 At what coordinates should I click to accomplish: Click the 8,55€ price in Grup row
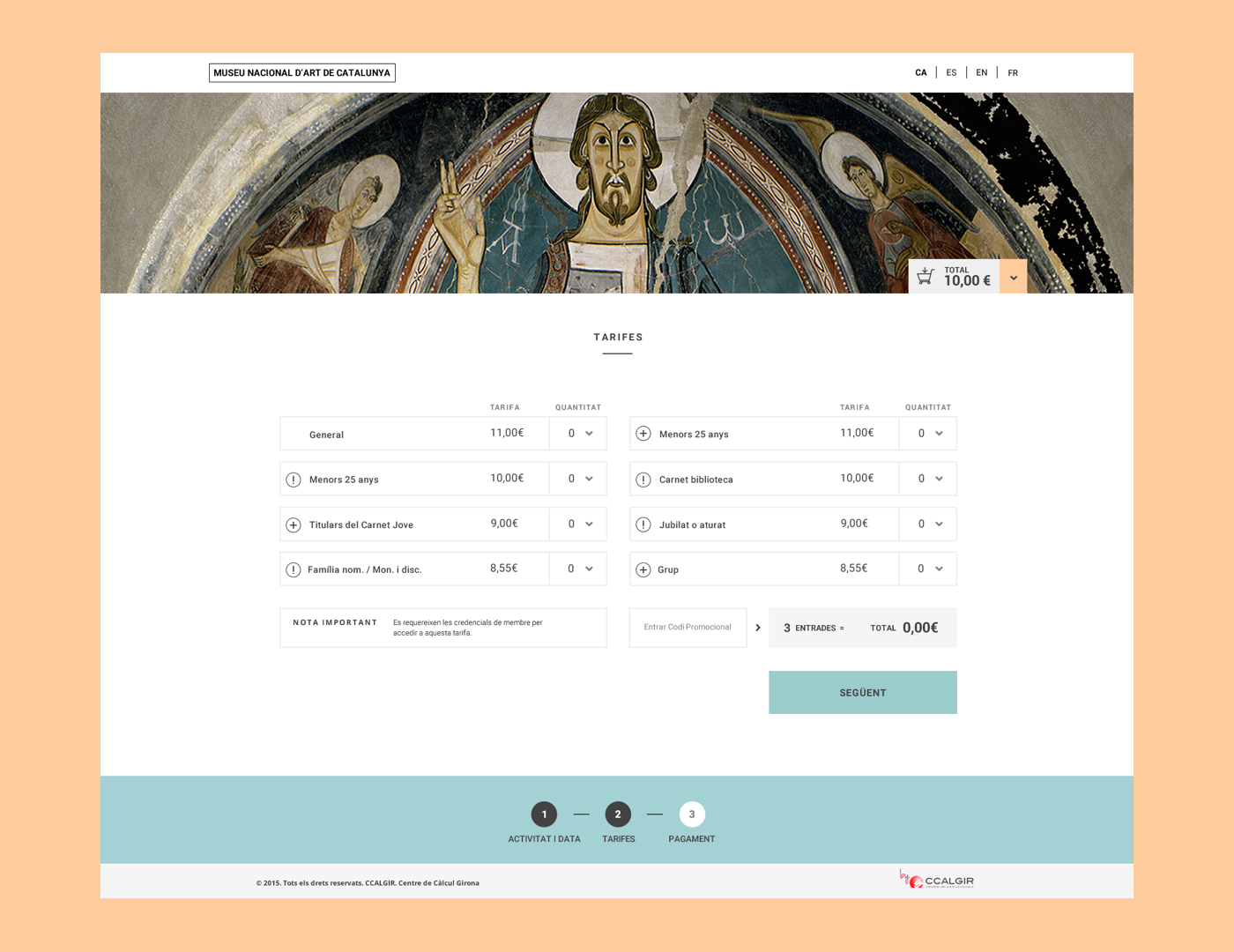tap(854, 569)
